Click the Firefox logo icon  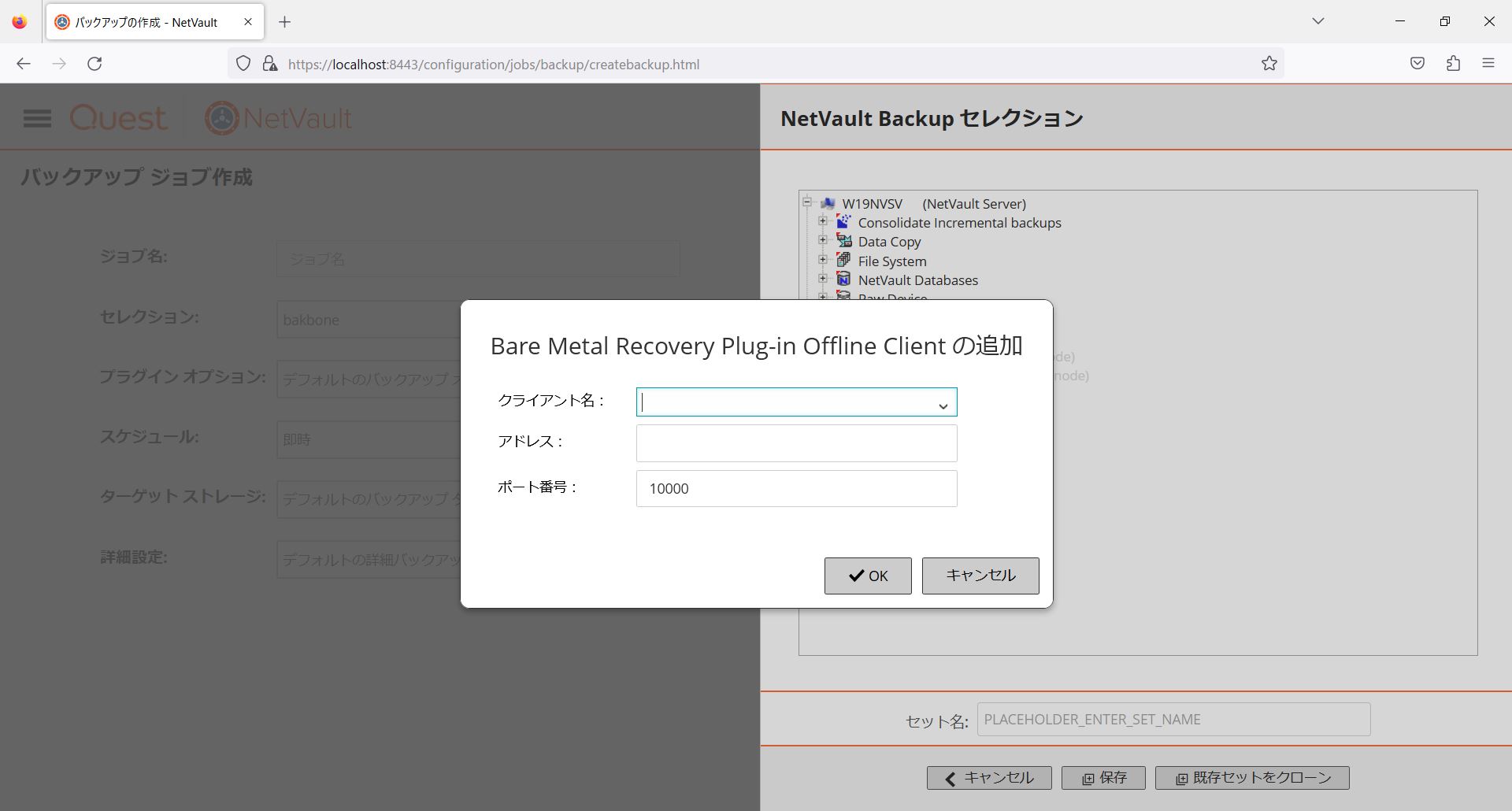pos(20,22)
